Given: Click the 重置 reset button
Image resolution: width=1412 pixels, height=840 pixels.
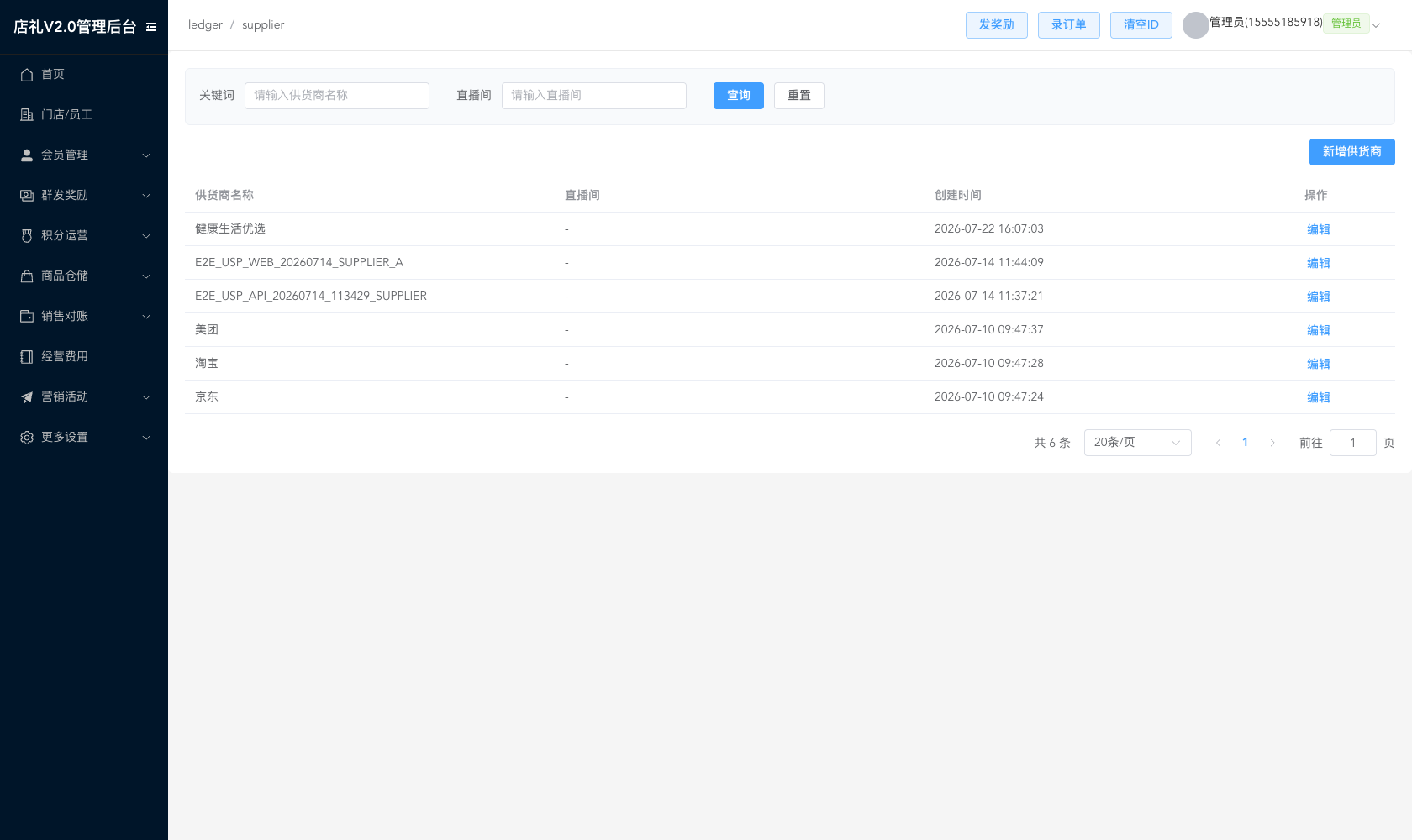Looking at the screenshot, I should [x=799, y=96].
